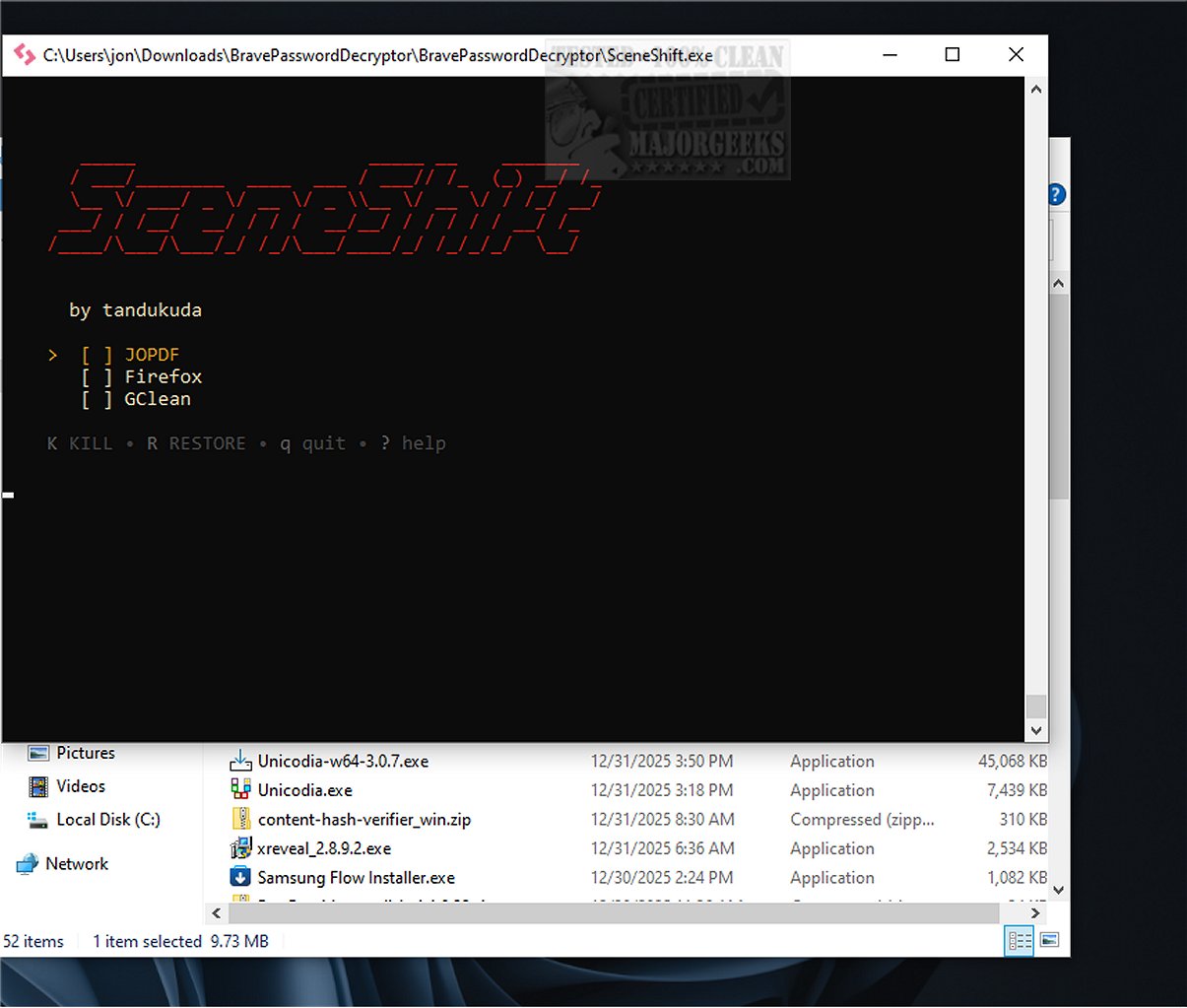
Task: Click the q quit hint text
Action: pyautogui.click(x=312, y=443)
